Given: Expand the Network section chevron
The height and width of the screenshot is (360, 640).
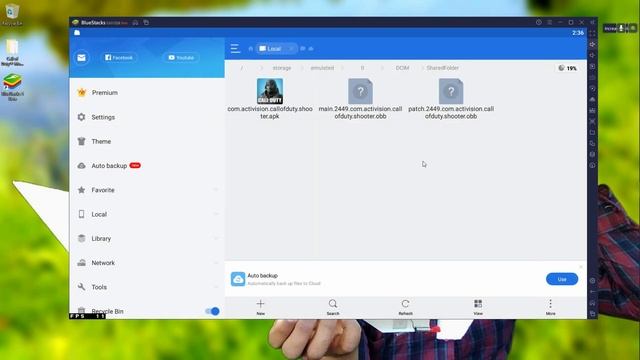Looking at the screenshot, I should click(216, 263).
